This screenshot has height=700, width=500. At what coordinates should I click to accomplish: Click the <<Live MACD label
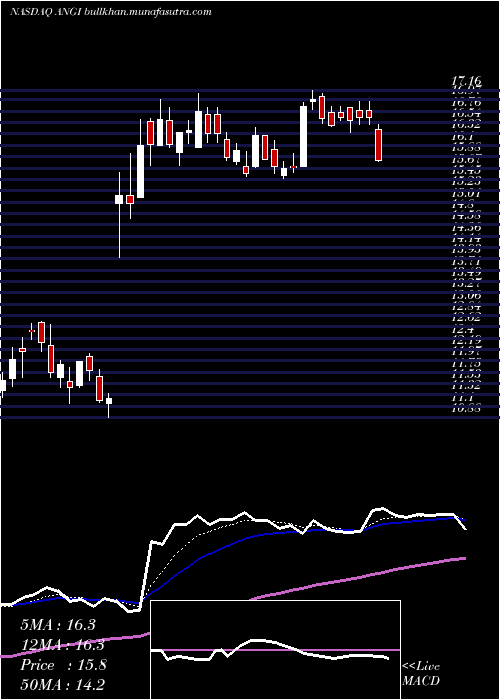(421, 674)
